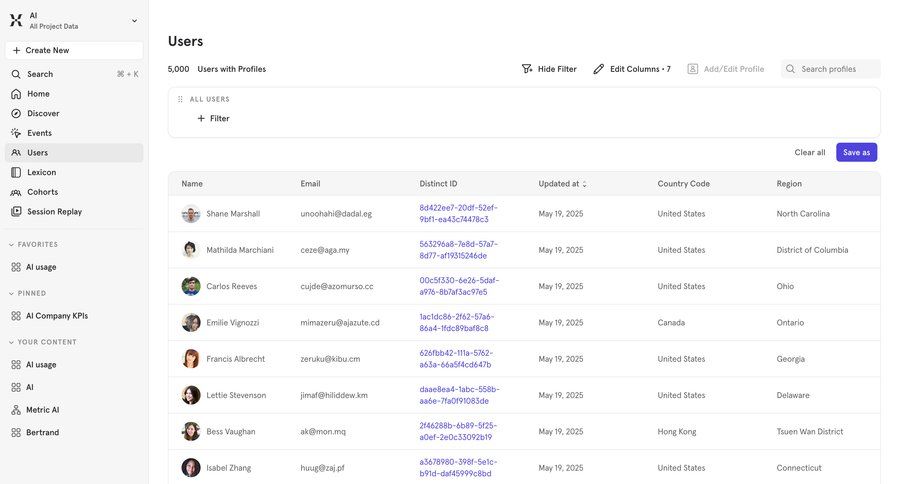This screenshot has height=484, width=900.
Task: Click the Region column header
Action: [789, 184]
